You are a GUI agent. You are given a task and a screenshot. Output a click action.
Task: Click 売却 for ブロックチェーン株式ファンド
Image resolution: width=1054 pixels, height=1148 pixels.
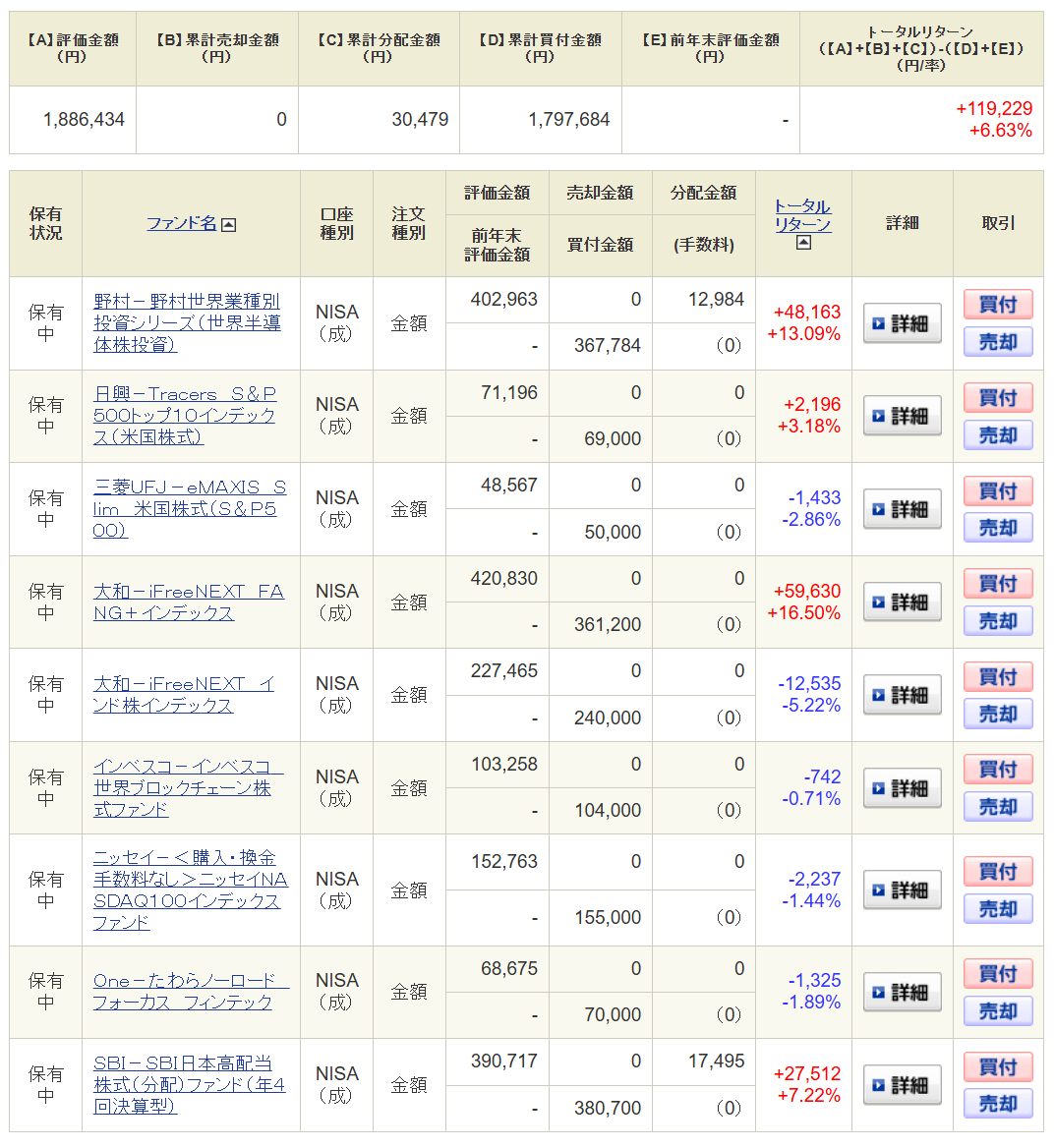[998, 807]
